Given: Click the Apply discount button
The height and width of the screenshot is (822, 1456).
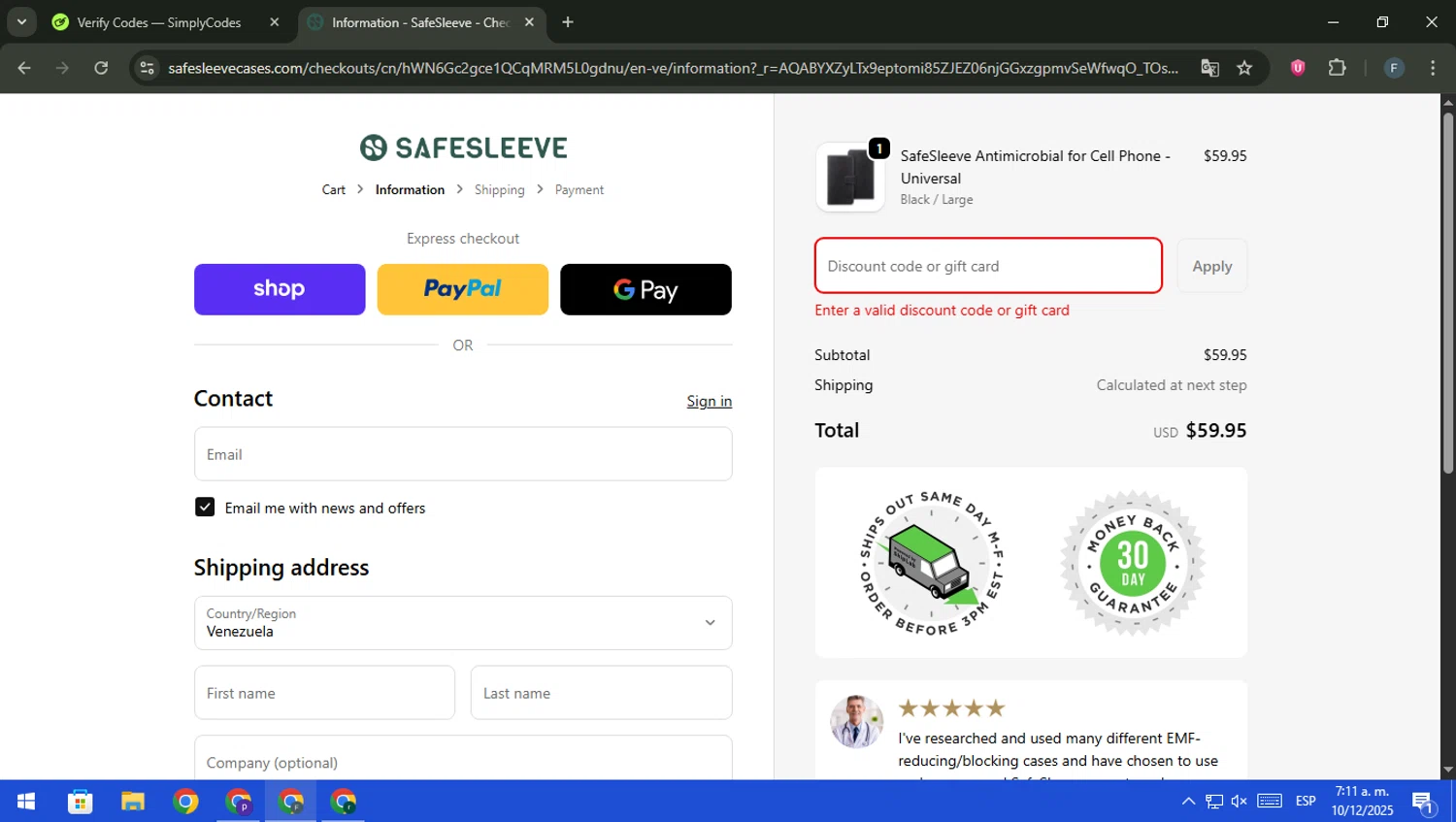Looking at the screenshot, I should 1212,266.
